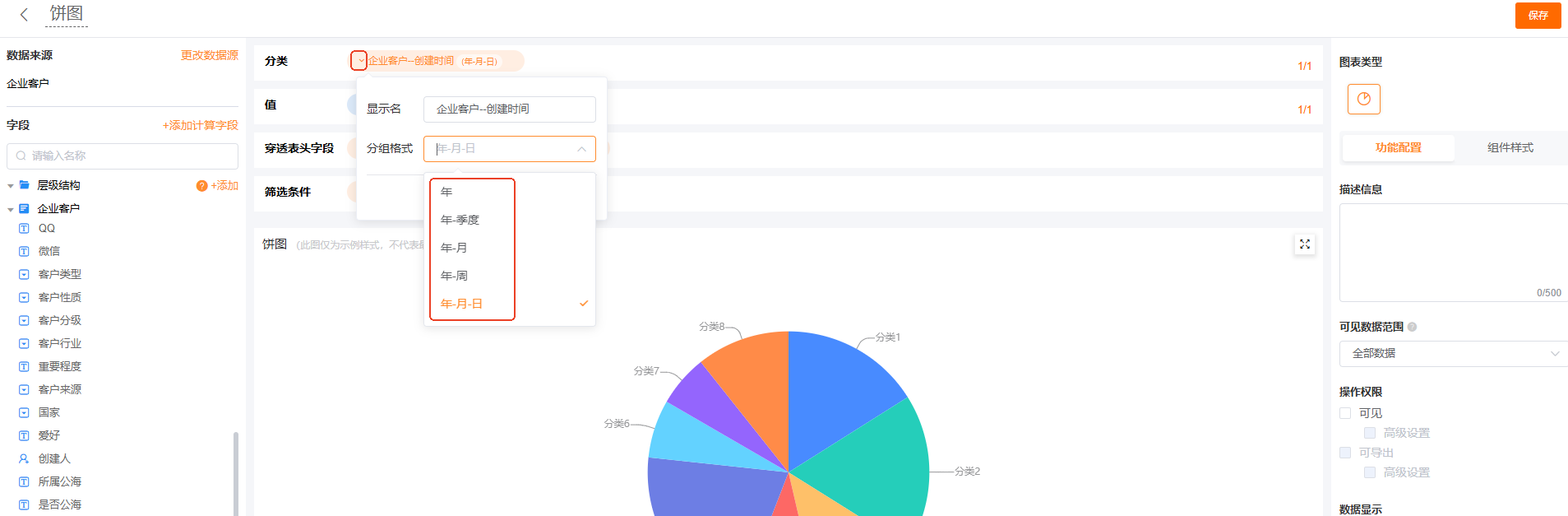Toggle the 可导出 checkbox
Screen dimensions: 1568x516
1345,453
